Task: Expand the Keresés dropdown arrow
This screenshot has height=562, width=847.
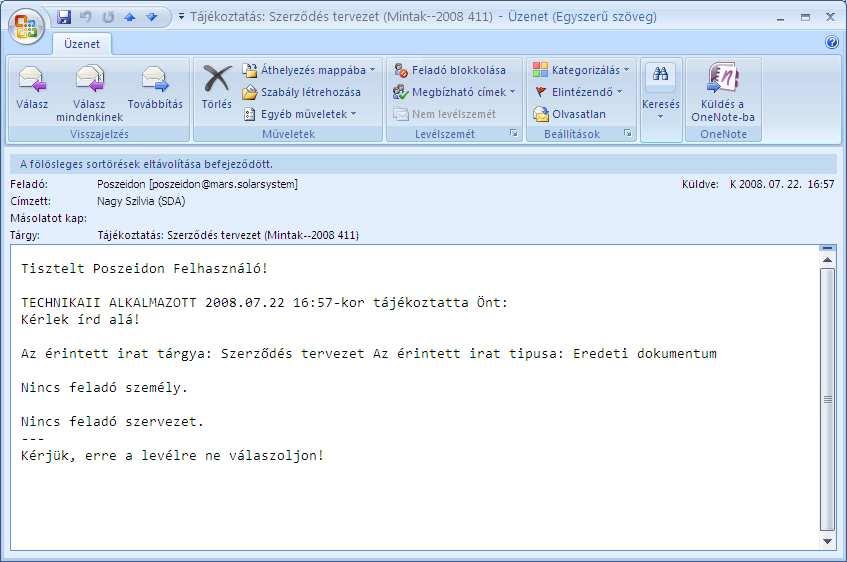Action: click(660, 116)
